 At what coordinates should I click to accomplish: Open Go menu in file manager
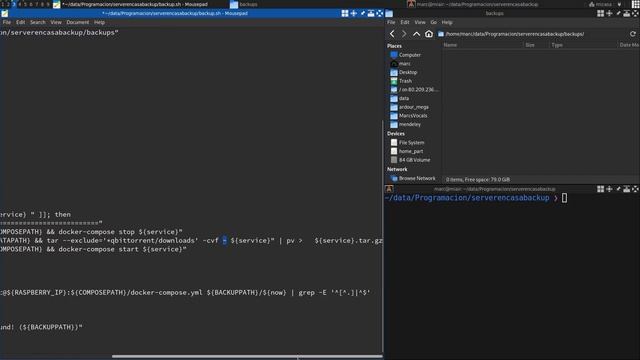(x=433, y=22)
